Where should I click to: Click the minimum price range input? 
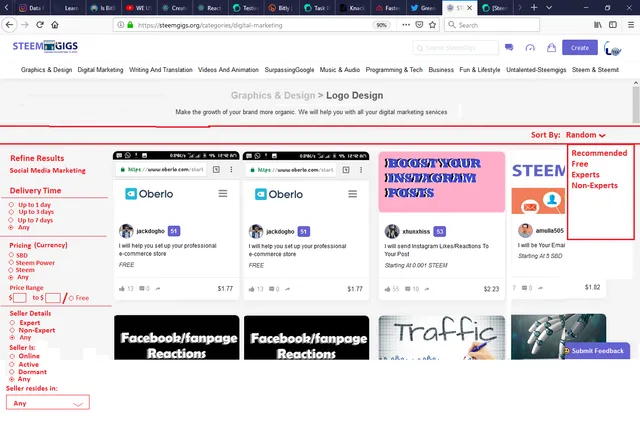(20, 298)
